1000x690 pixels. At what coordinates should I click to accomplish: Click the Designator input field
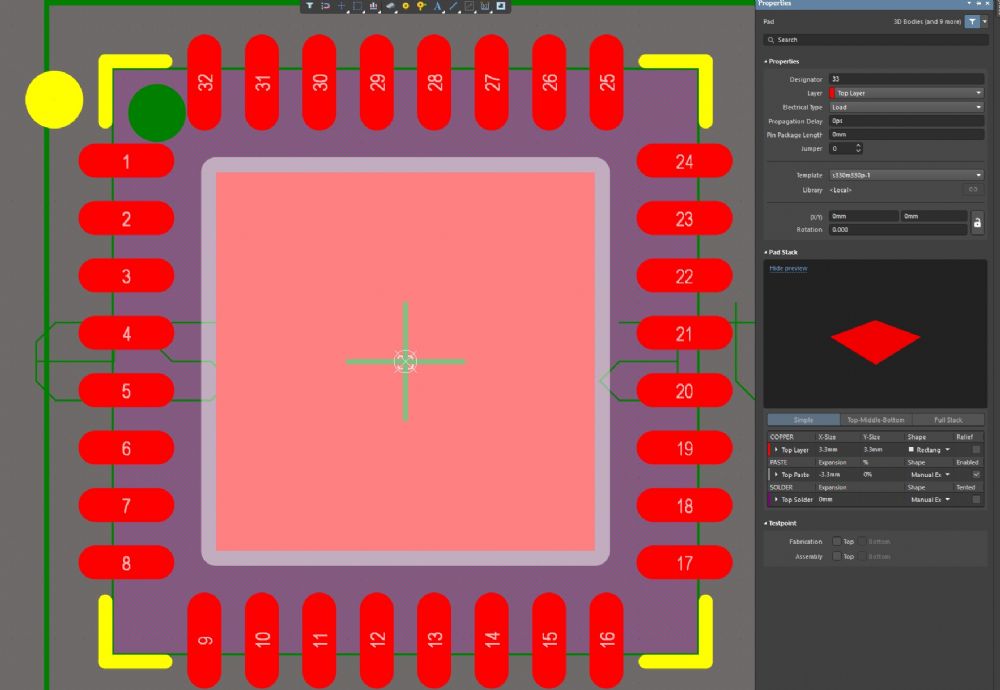tap(905, 79)
